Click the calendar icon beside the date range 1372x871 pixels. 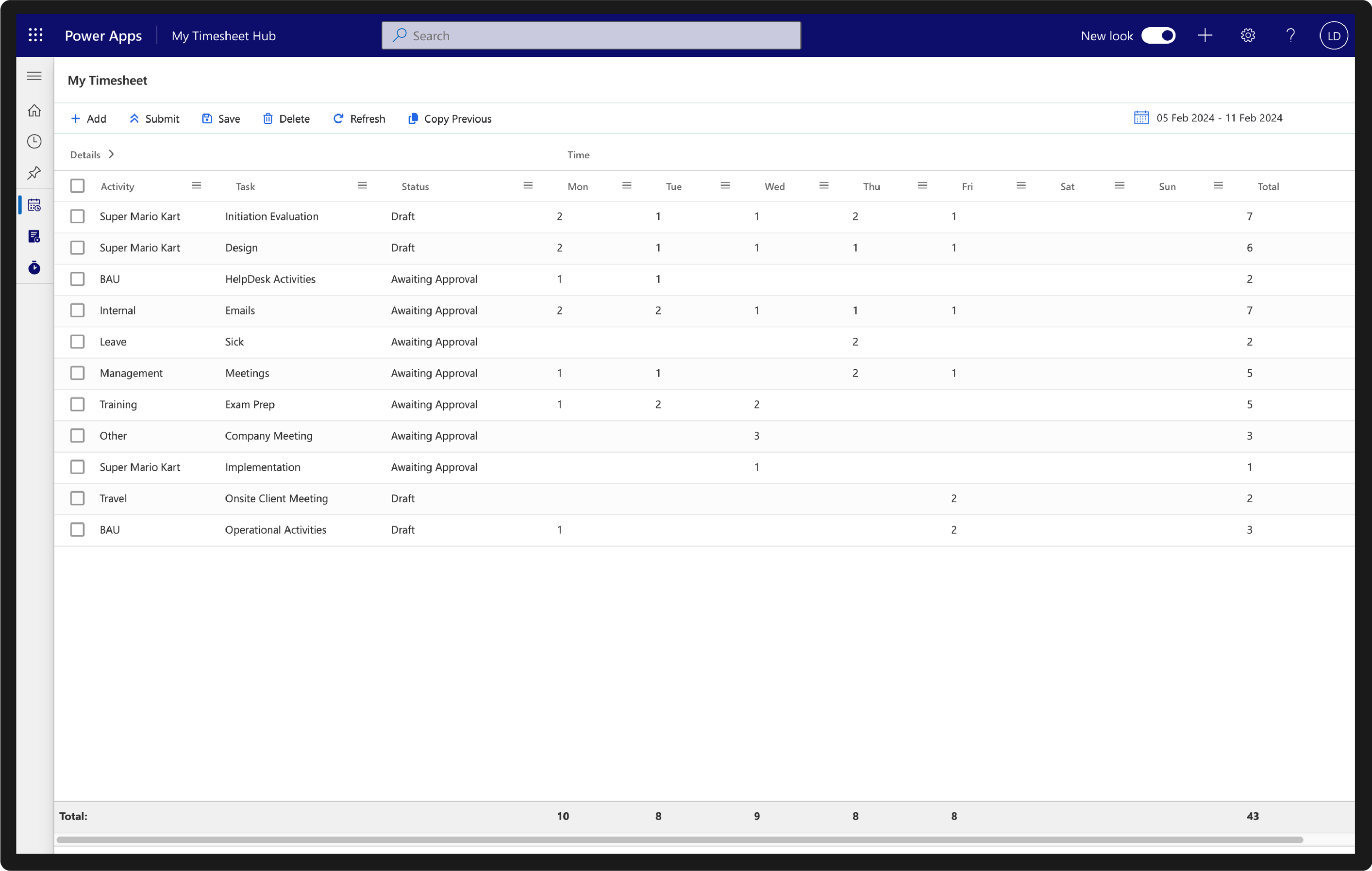[x=1141, y=117]
